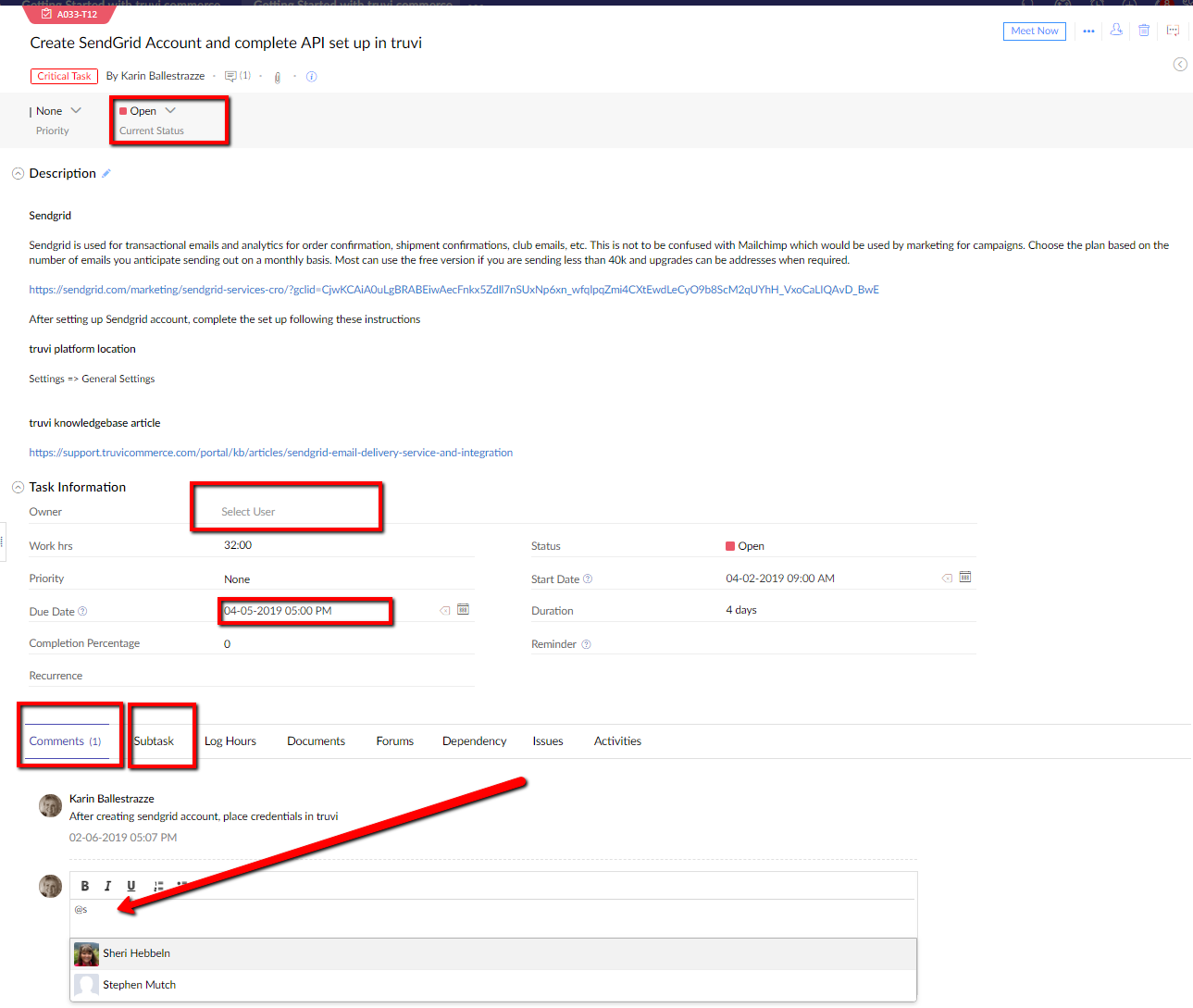Click the help icon next to Due Date
Screen dimensions: 1193x1008
coord(82,612)
